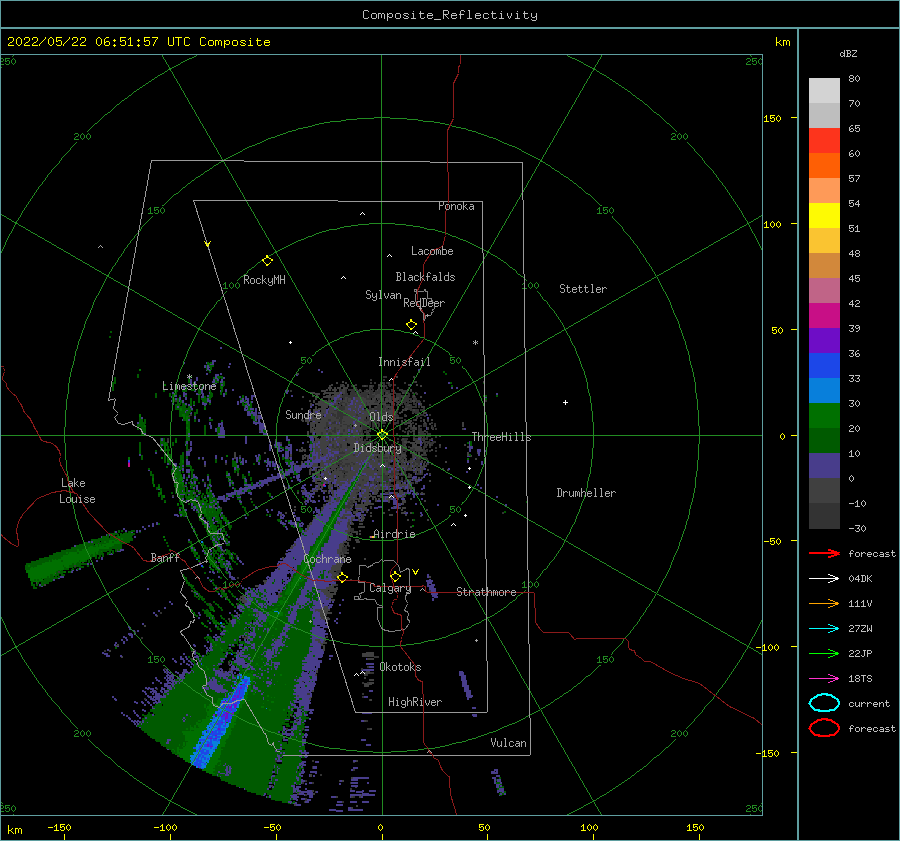Select the light blue 33-30 dBZ swatch
Viewport: 900px width, 841px height.
[824, 390]
